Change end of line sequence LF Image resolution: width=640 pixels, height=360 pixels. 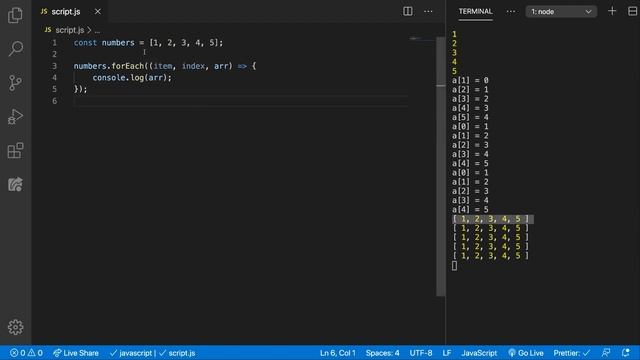pyautogui.click(x=447, y=353)
